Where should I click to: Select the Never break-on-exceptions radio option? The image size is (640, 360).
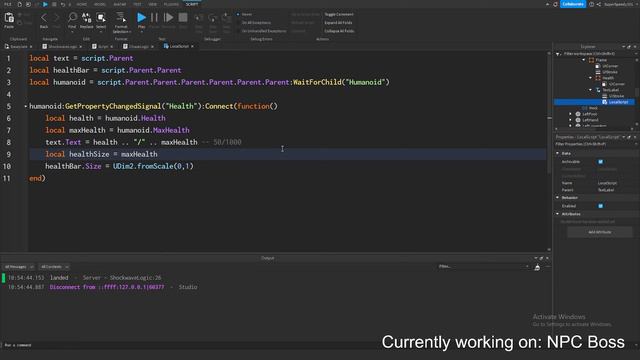click(x=238, y=14)
